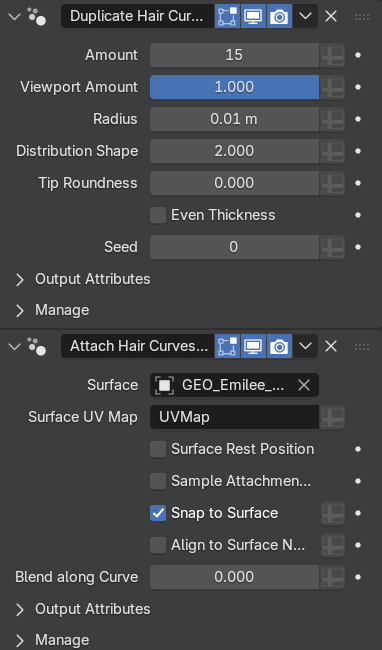
Task: Enable the Align to Surface Normal checkbox
Action: tap(158, 545)
